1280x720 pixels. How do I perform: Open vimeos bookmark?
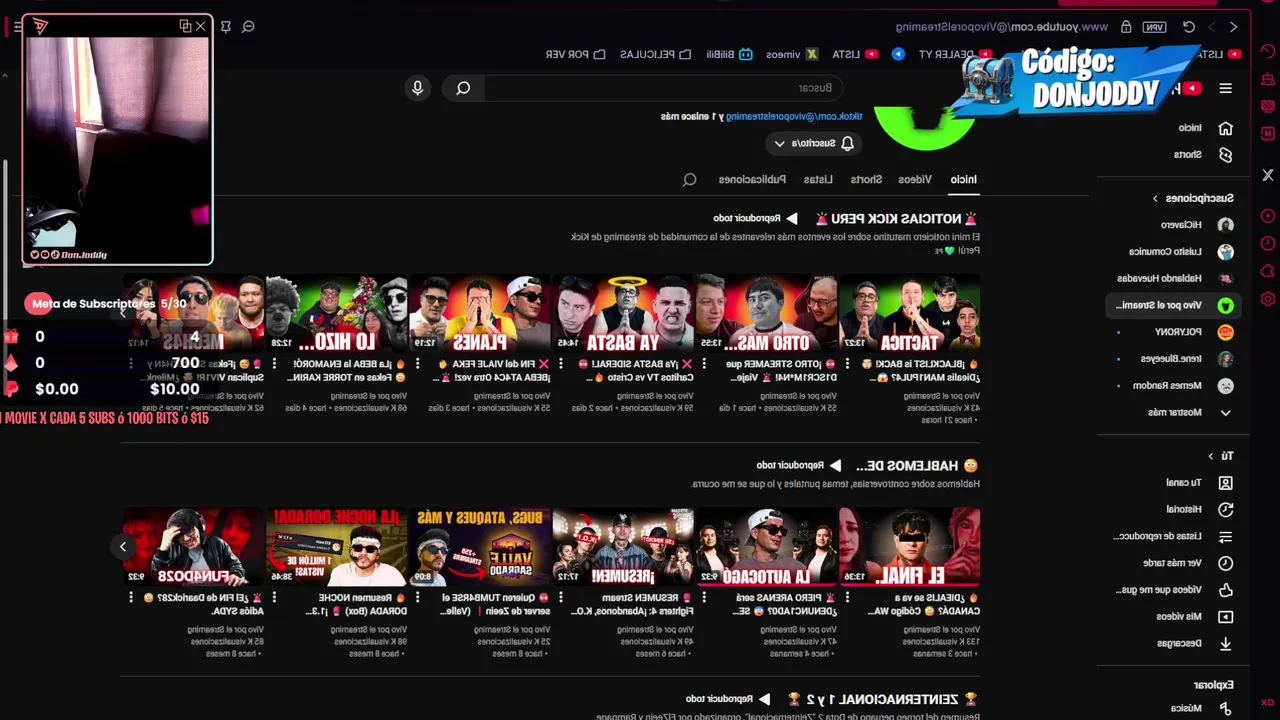coord(792,54)
